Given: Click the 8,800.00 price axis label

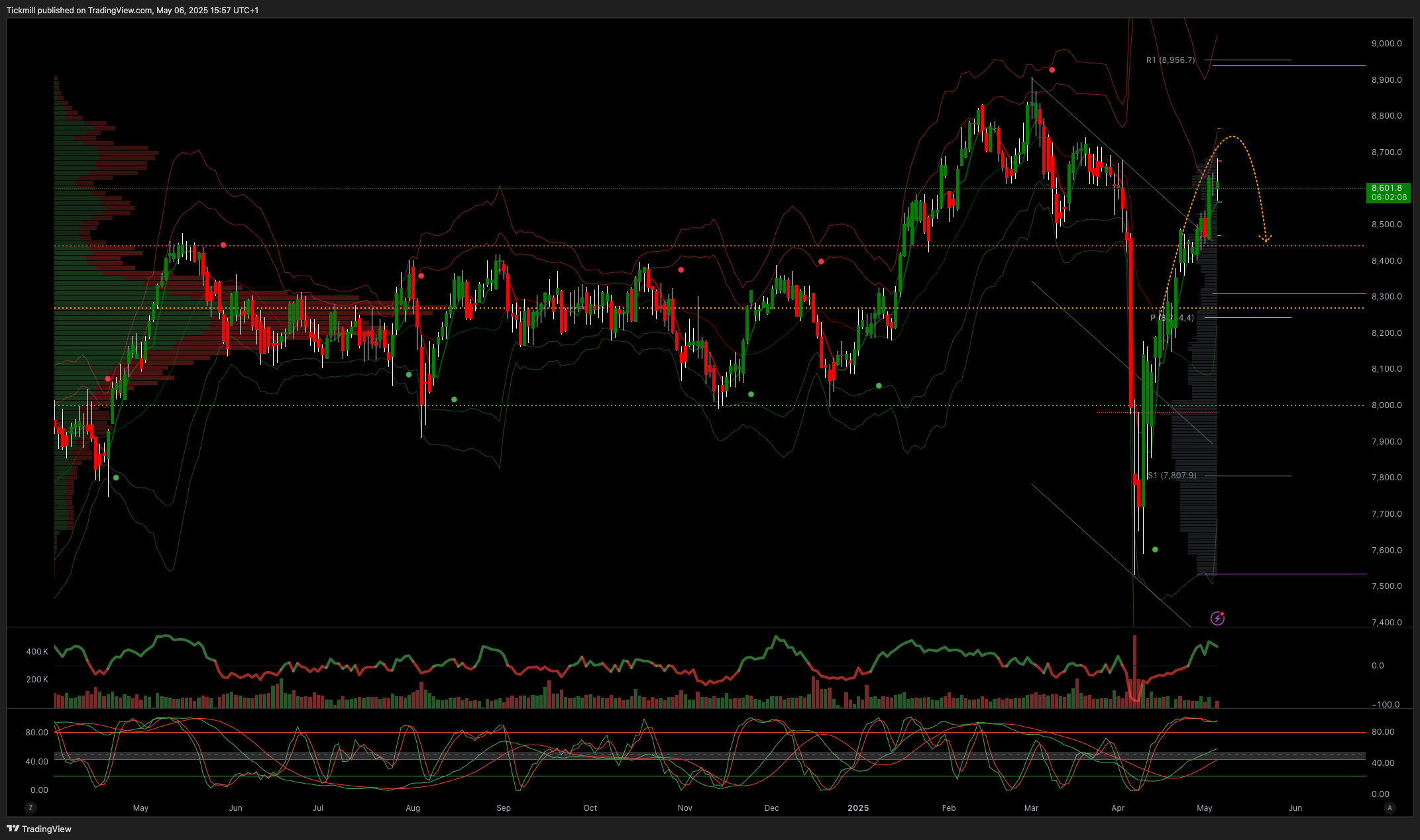Looking at the screenshot, I should [x=1387, y=116].
